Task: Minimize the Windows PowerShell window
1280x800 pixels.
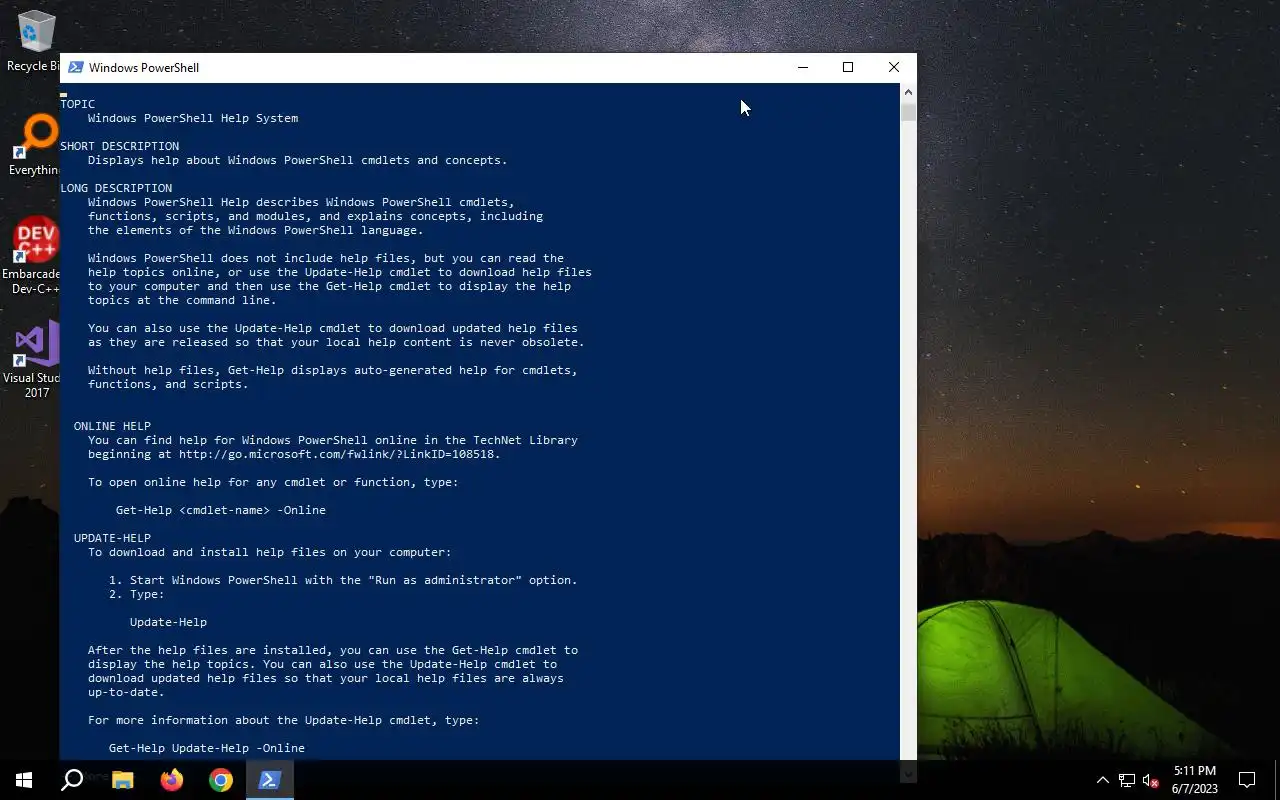Action: tap(802, 67)
